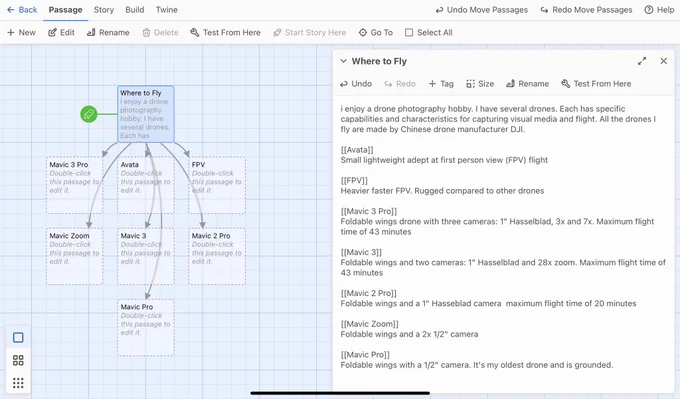The height and width of the screenshot is (399, 680).
Task: Click the [[FPV]] link text in editor
Action: pyautogui.click(x=354, y=180)
